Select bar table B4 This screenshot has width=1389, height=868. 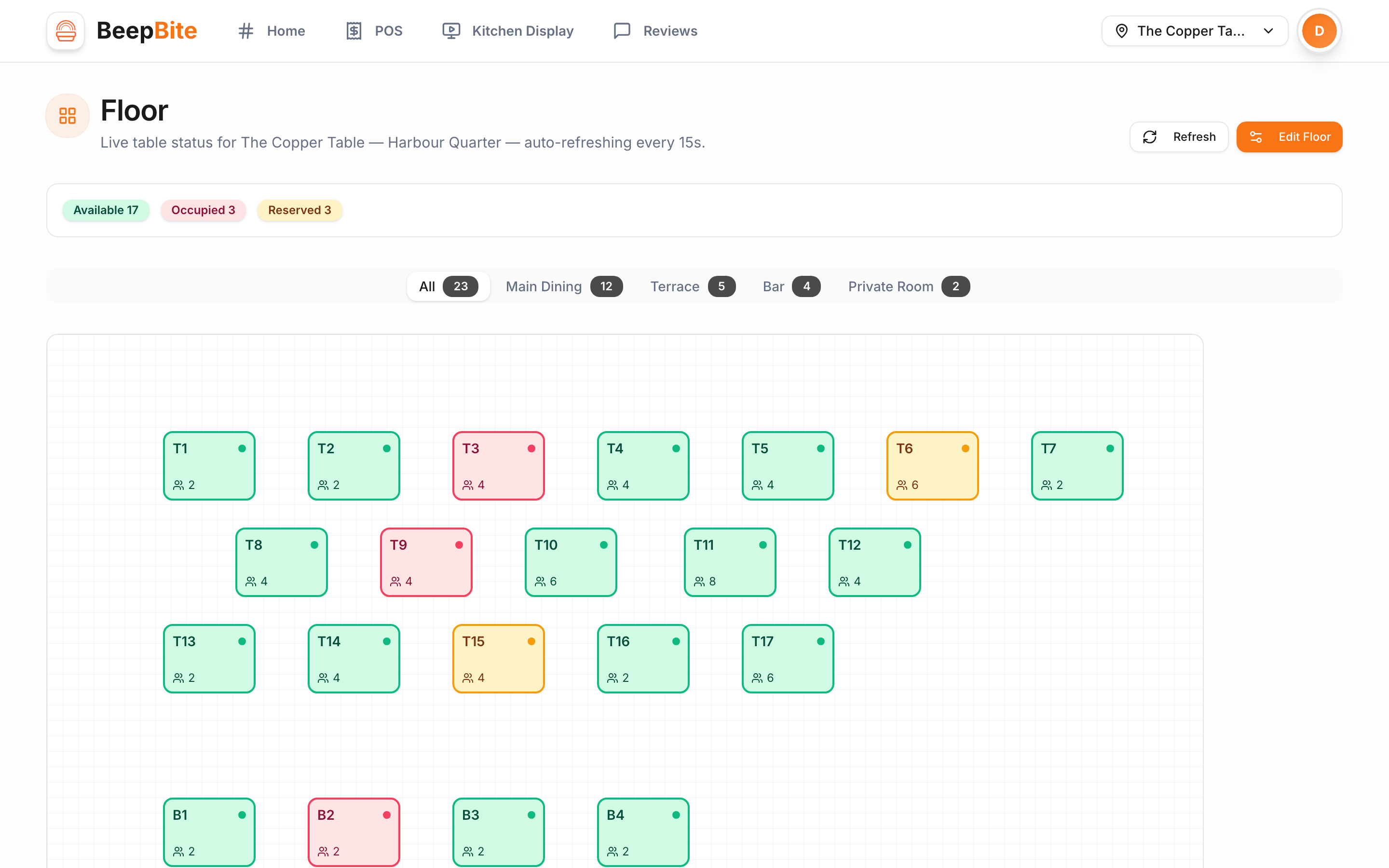point(643,832)
